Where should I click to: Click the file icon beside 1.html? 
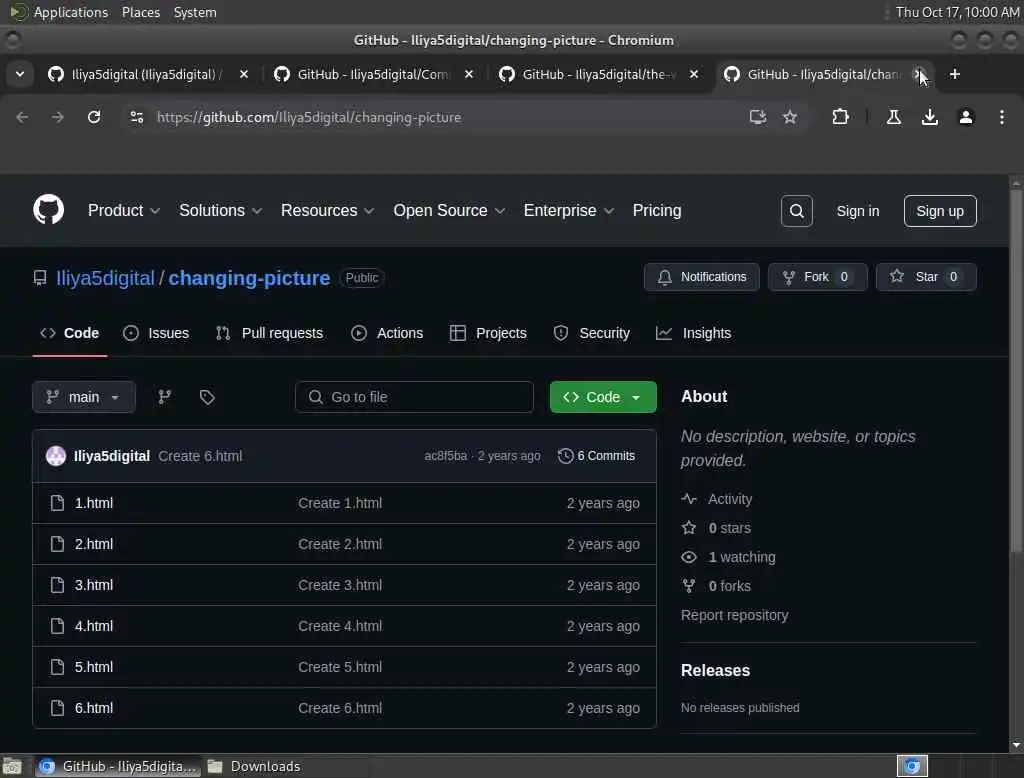pos(57,503)
